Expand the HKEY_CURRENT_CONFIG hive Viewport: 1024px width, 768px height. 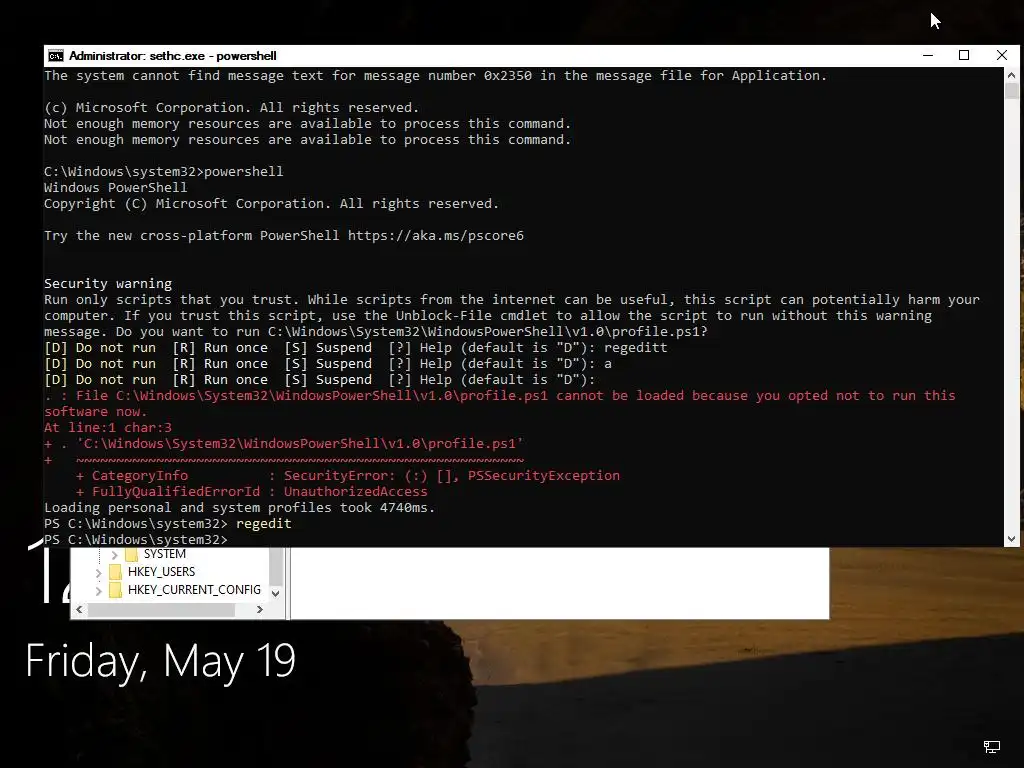tap(99, 590)
